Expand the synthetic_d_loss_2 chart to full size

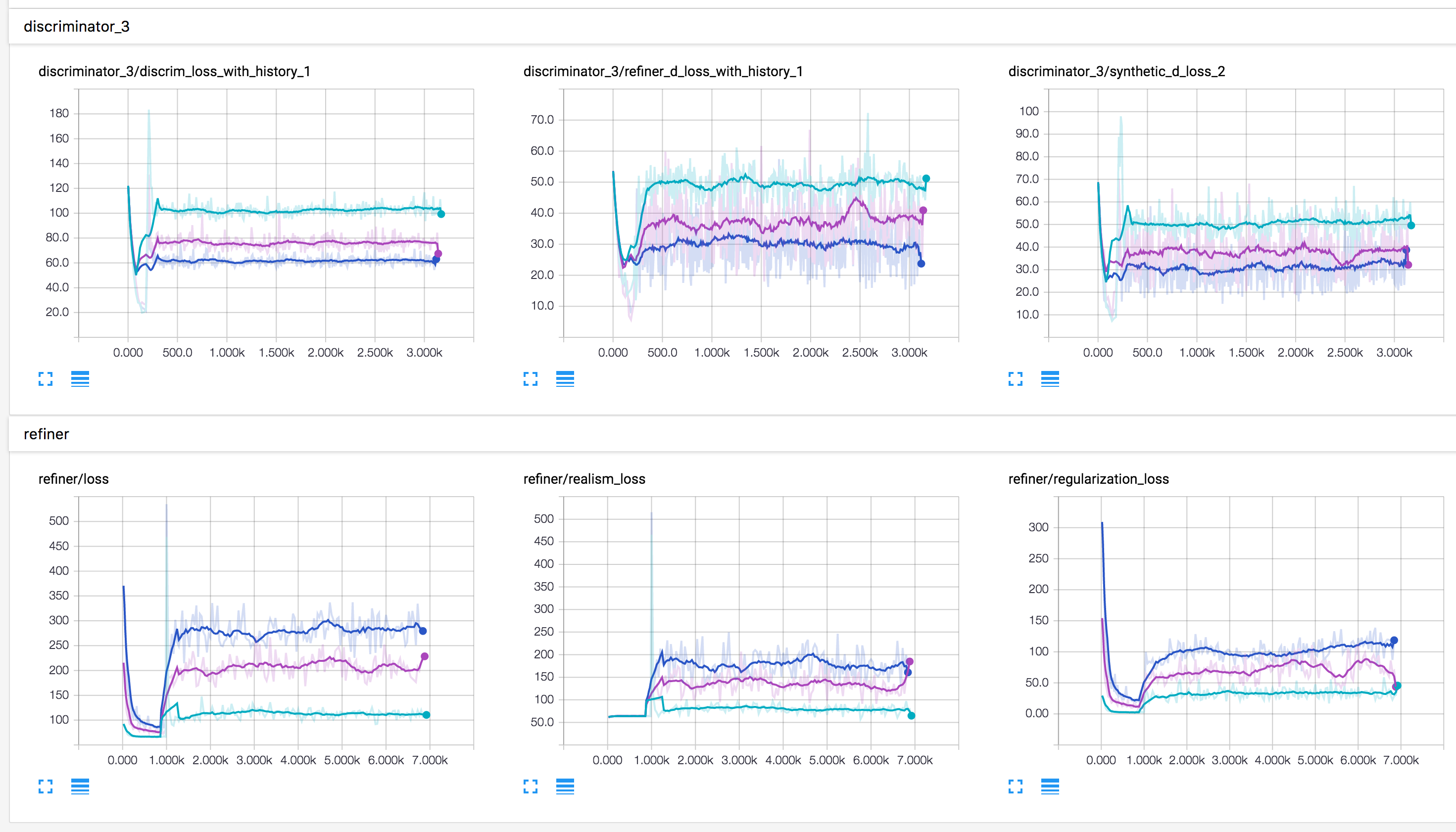tap(1015, 379)
